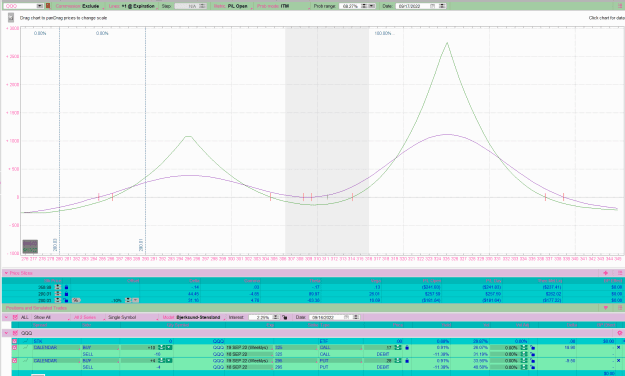This screenshot has width=625, height=376.
Task: Click the top Date field showing 09/17/2022
Action: click(x=412, y=6)
